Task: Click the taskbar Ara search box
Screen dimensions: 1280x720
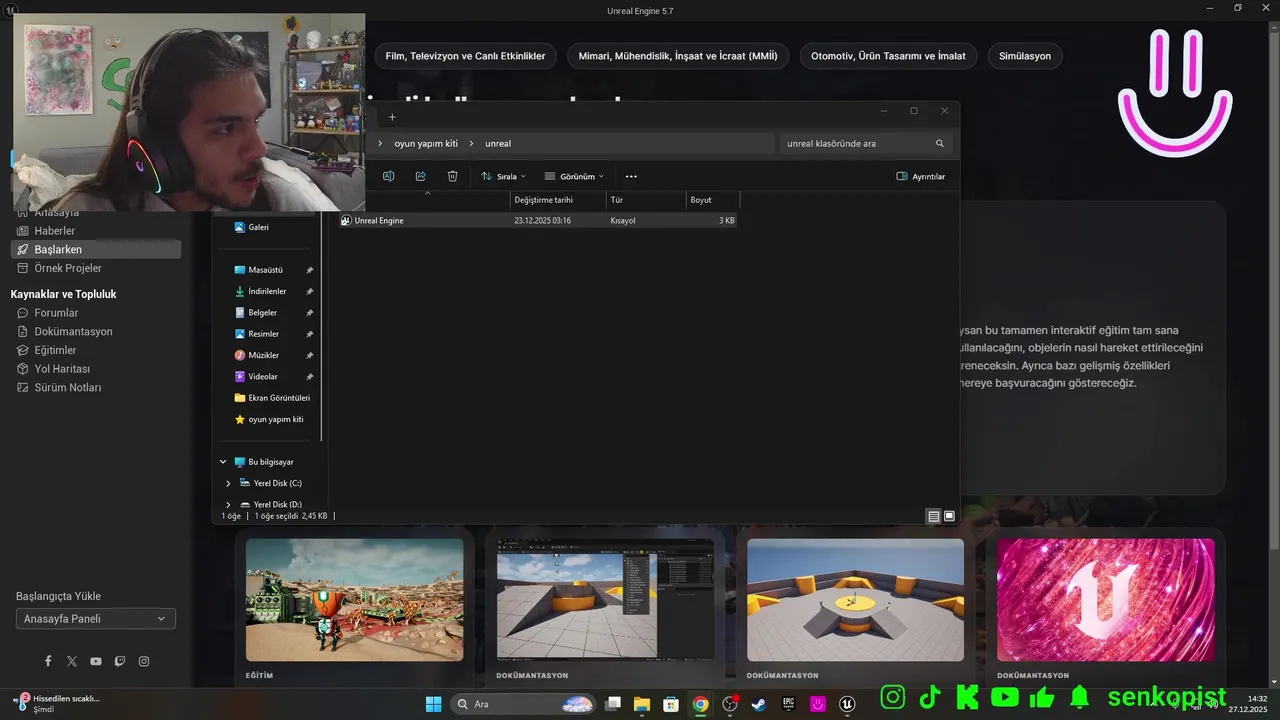Action: click(x=523, y=704)
